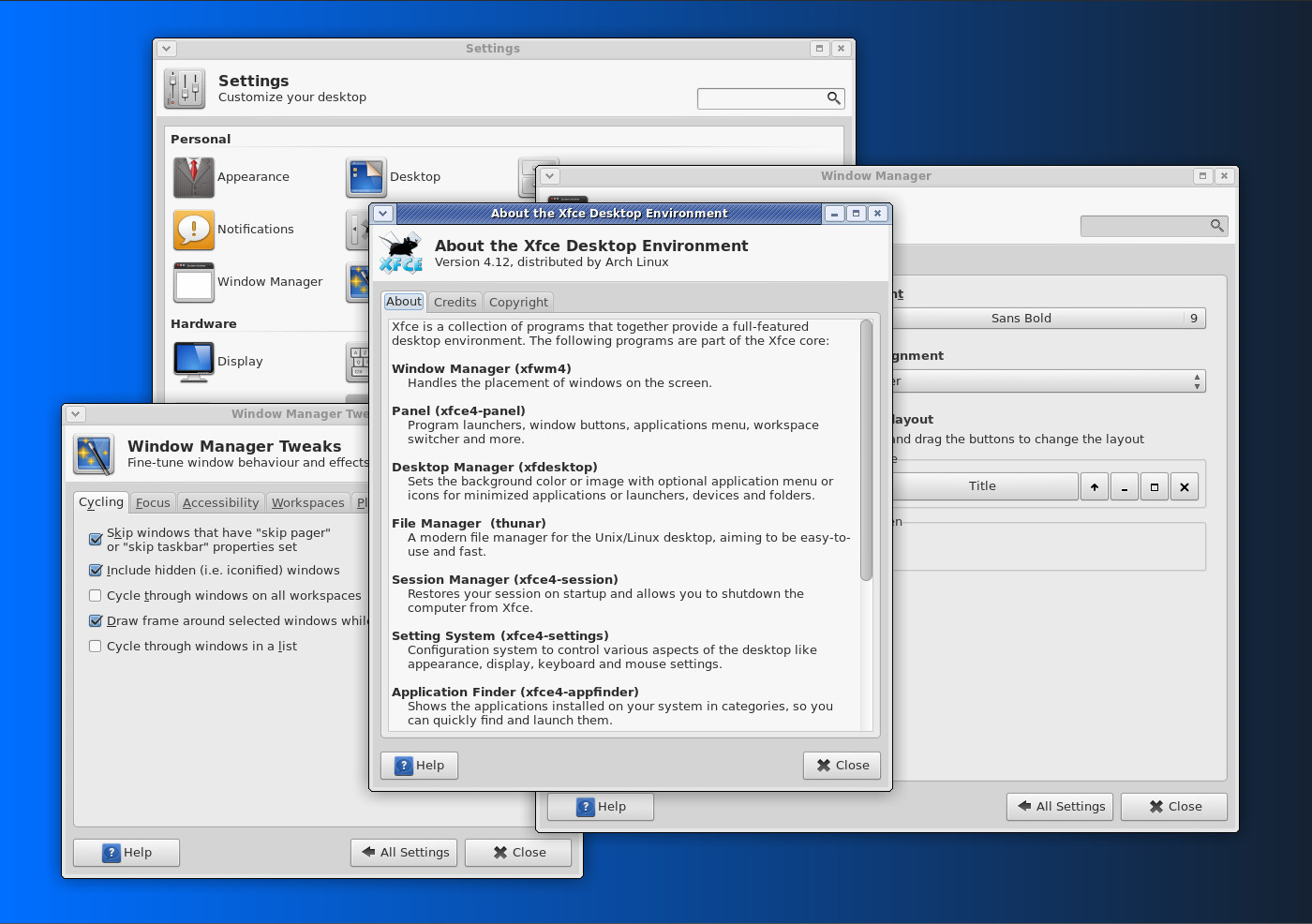
Task: Click Help in About dialog
Action: (x=419, y=766)
